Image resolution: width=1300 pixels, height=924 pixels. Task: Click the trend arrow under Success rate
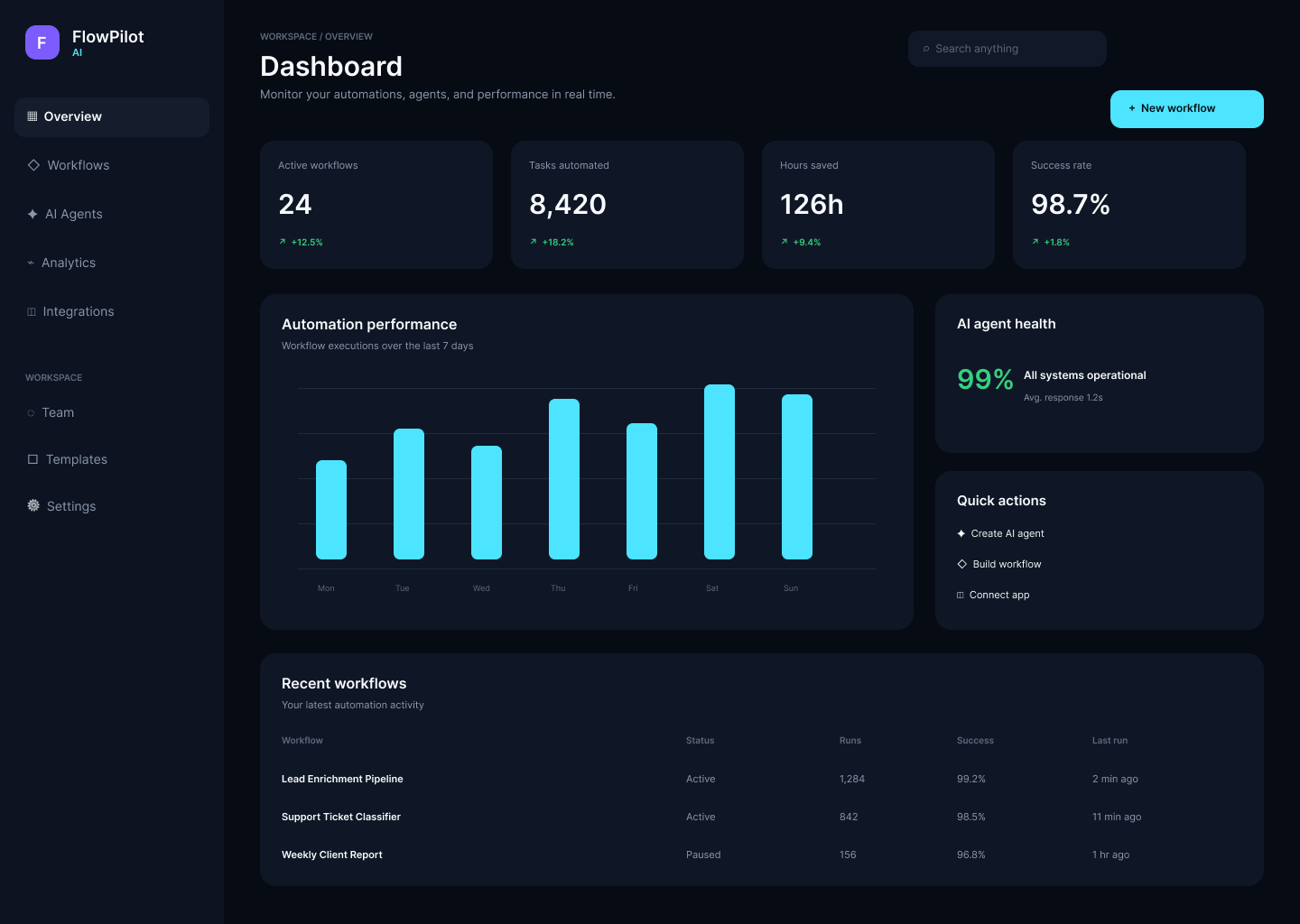click(x=1035, y=242)
